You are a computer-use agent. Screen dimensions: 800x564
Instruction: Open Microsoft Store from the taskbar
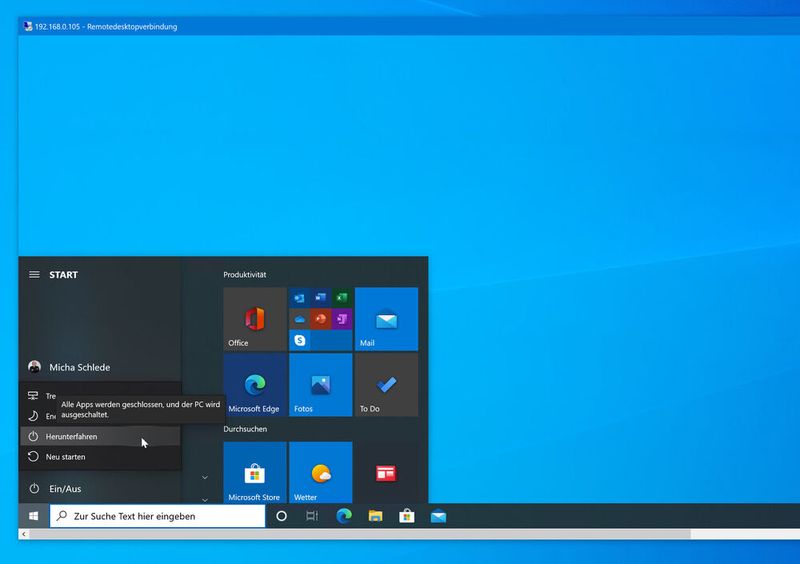coord(407,516)
